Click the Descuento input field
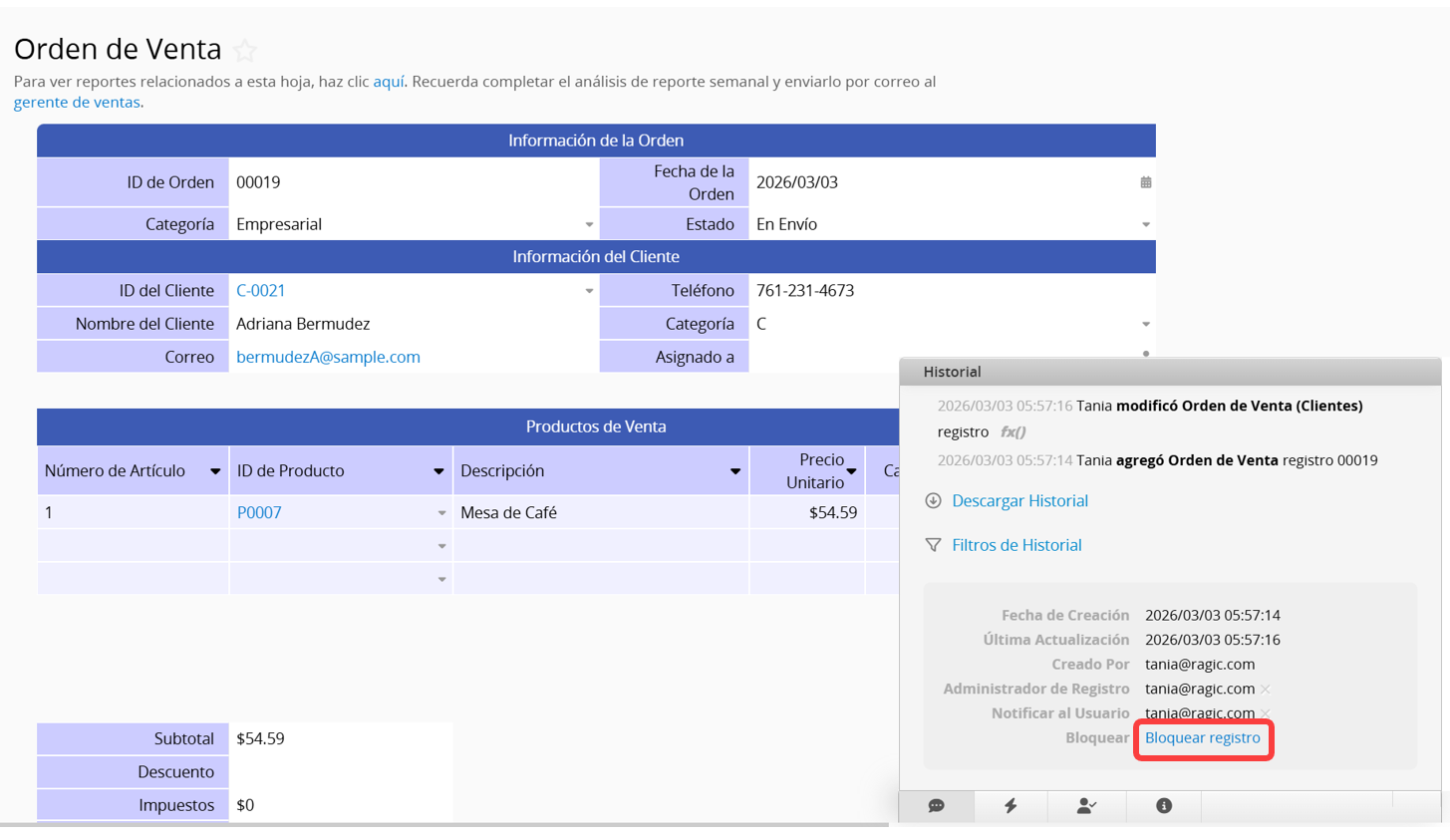This screenshot has height=840, width=1450. [x=339, y=772]
